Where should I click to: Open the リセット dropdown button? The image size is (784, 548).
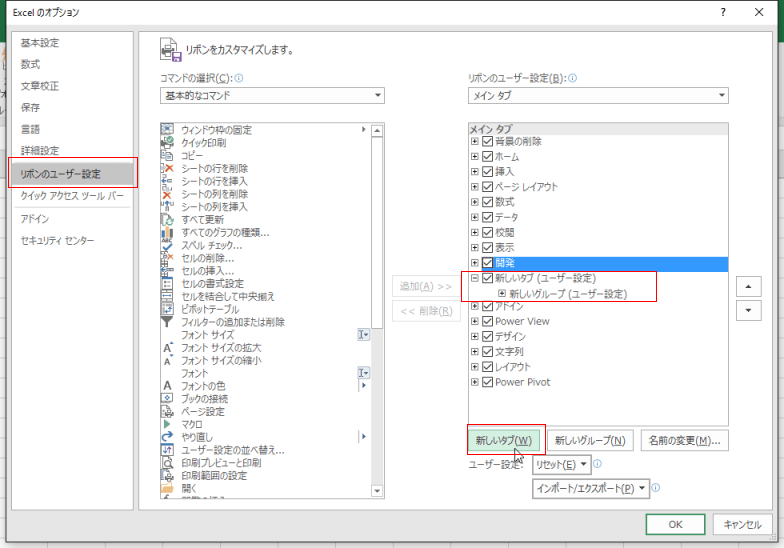coord(562,464)
